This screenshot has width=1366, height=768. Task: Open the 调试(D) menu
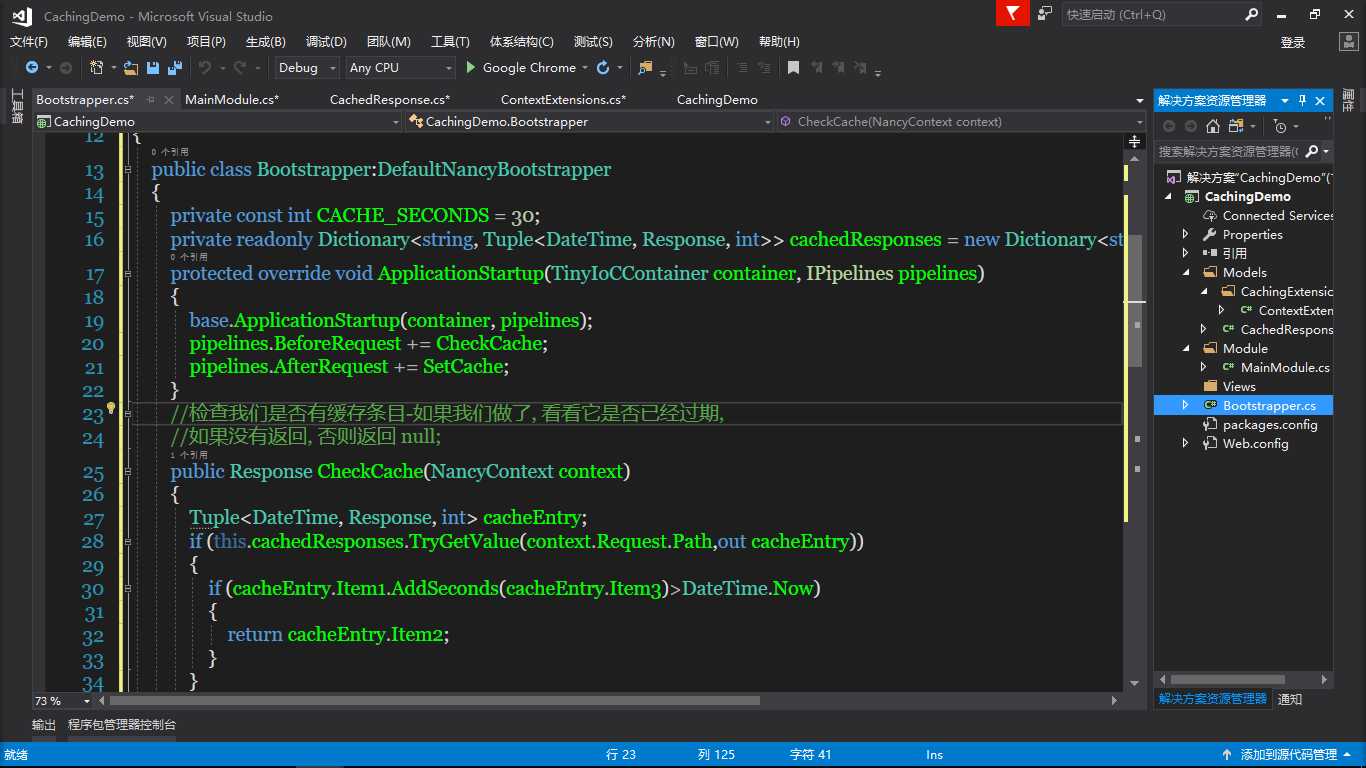(x=326, y=42)
